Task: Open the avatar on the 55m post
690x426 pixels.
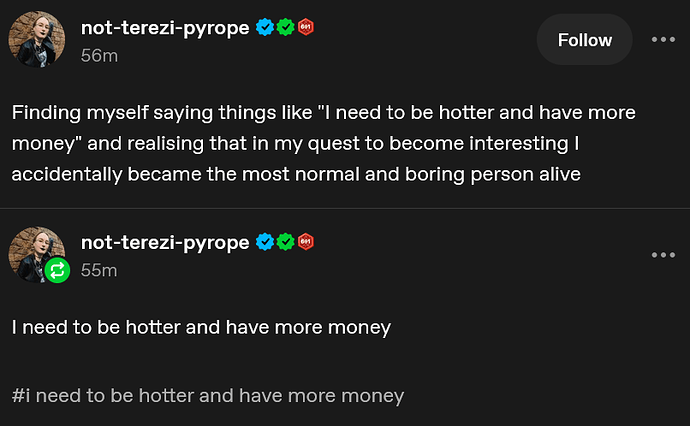Action: pos(35,252)
